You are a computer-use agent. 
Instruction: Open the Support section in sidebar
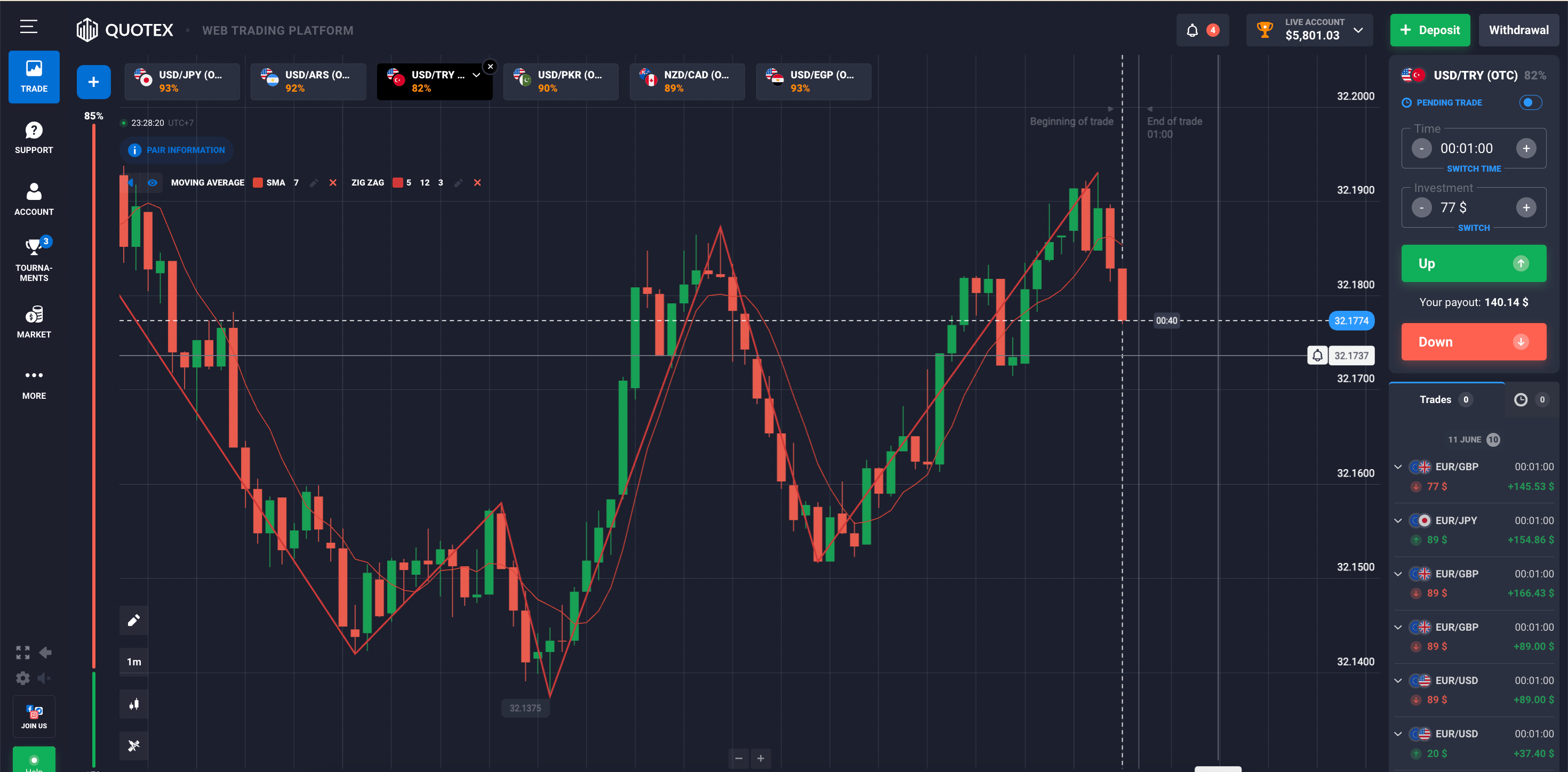coord(34,138)
